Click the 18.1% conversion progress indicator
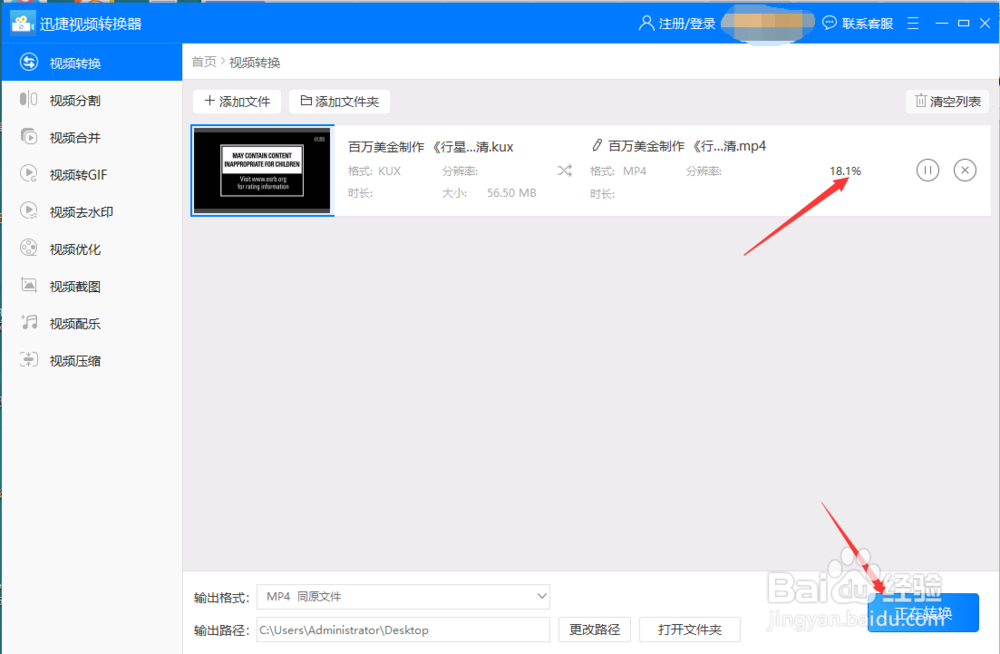Image resolution: width=1000 pixels, height=654 pixels. pyautogui.click(x=845, y=170)
